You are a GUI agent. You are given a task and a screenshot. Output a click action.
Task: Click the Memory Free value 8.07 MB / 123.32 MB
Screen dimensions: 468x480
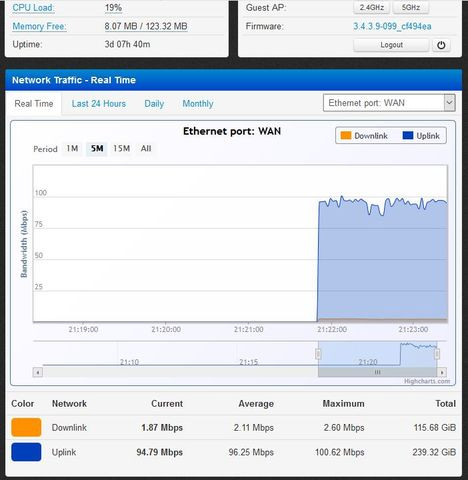146,26
